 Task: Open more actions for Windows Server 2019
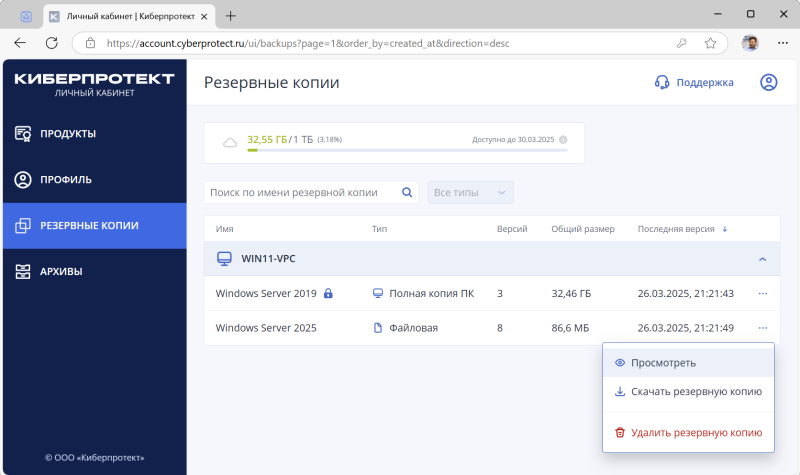coord(763,293)
